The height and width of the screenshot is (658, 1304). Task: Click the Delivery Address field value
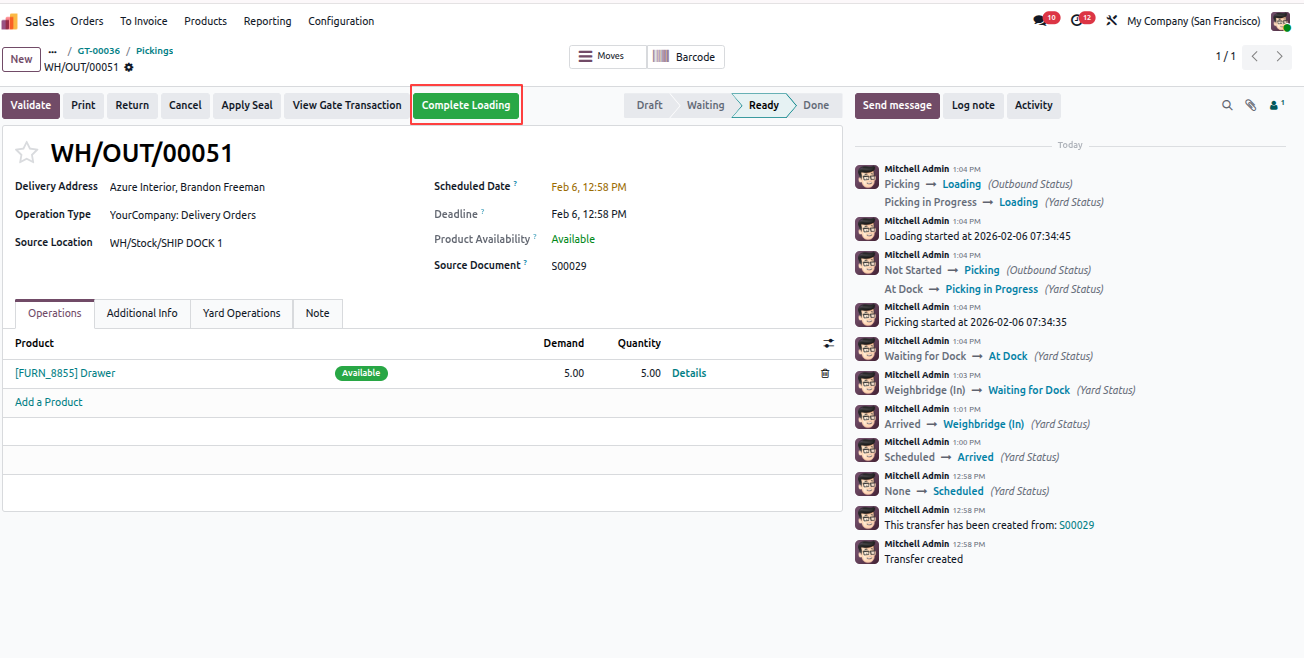coord(187,187)
